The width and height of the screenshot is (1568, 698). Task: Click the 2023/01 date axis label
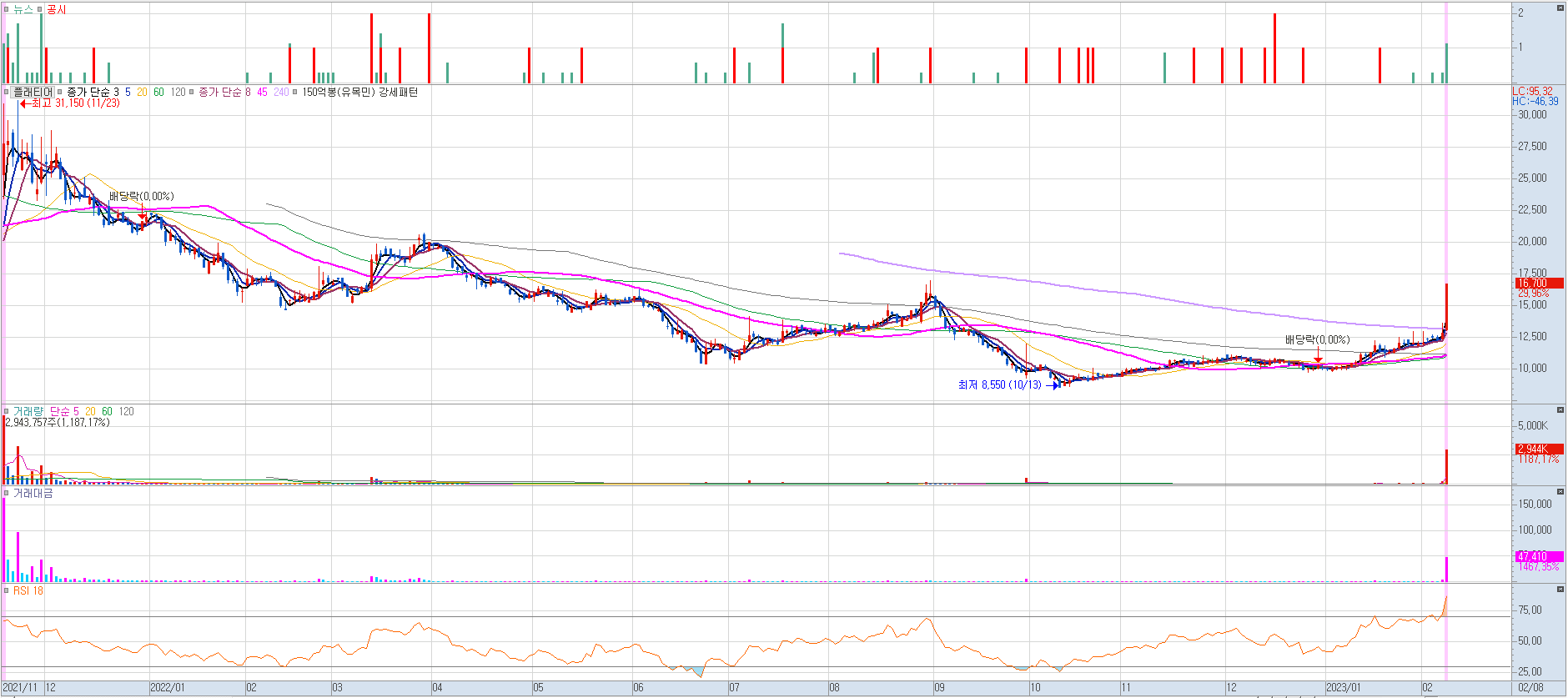pyautogui.click(x=1344, y=689)
